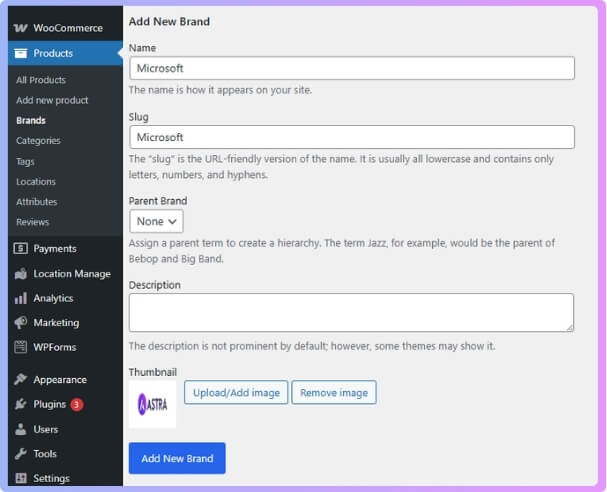
Task: Open the Parent Brand dropdown
Action: coord(156,221)
